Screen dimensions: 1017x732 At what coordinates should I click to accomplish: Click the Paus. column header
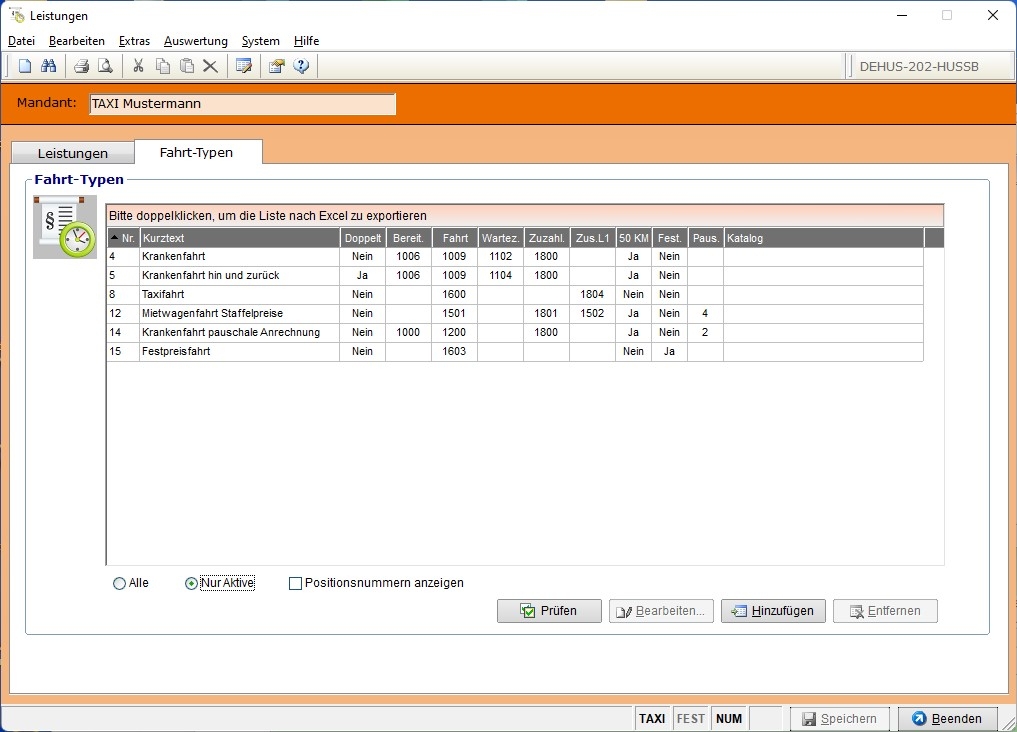pos(706,238)
